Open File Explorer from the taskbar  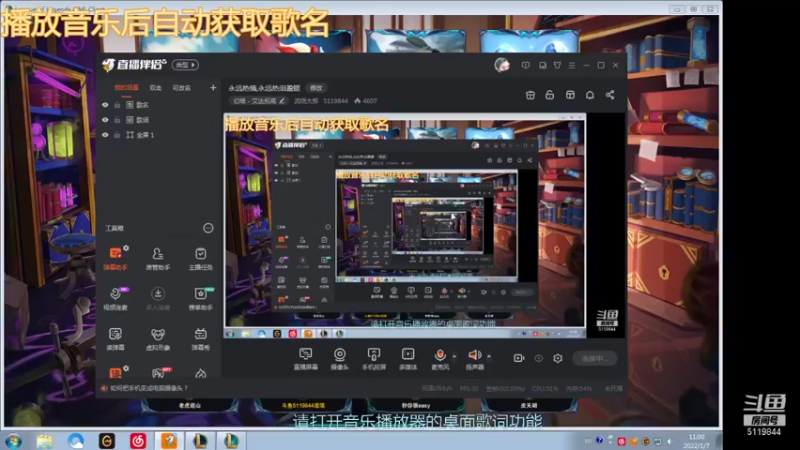[44, 441]
